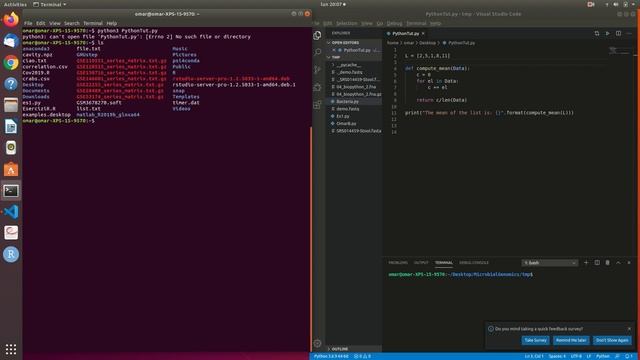The width and height of the screenshot is (640, 360).
Task: Open the Explorer view in VS Code activity bar
Action: (x=318, y=35)
